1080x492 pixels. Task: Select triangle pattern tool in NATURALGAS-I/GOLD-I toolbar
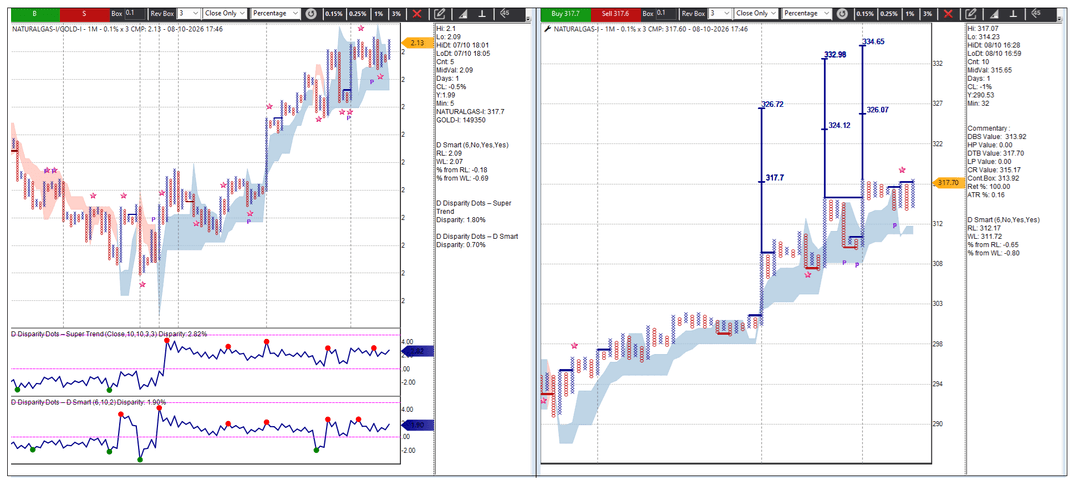click(x=463, y=13)
